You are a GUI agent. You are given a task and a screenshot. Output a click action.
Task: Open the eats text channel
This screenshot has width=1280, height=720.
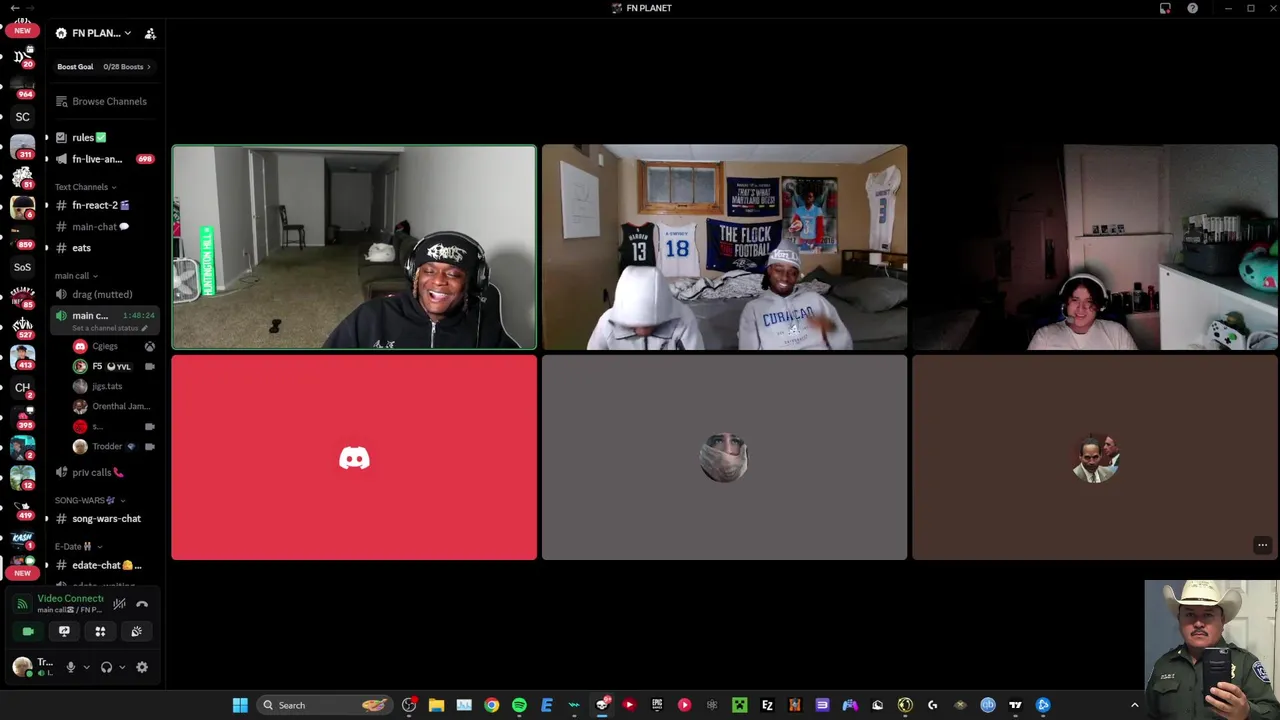click(x=105, y=248)
